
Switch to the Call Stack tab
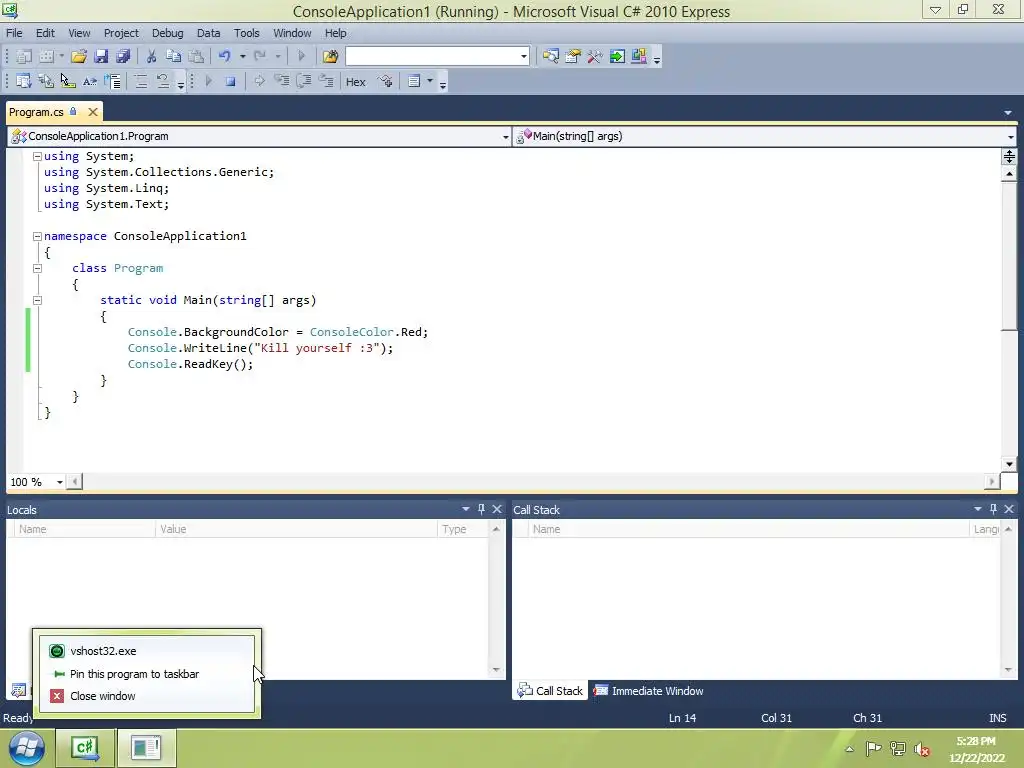550,691
